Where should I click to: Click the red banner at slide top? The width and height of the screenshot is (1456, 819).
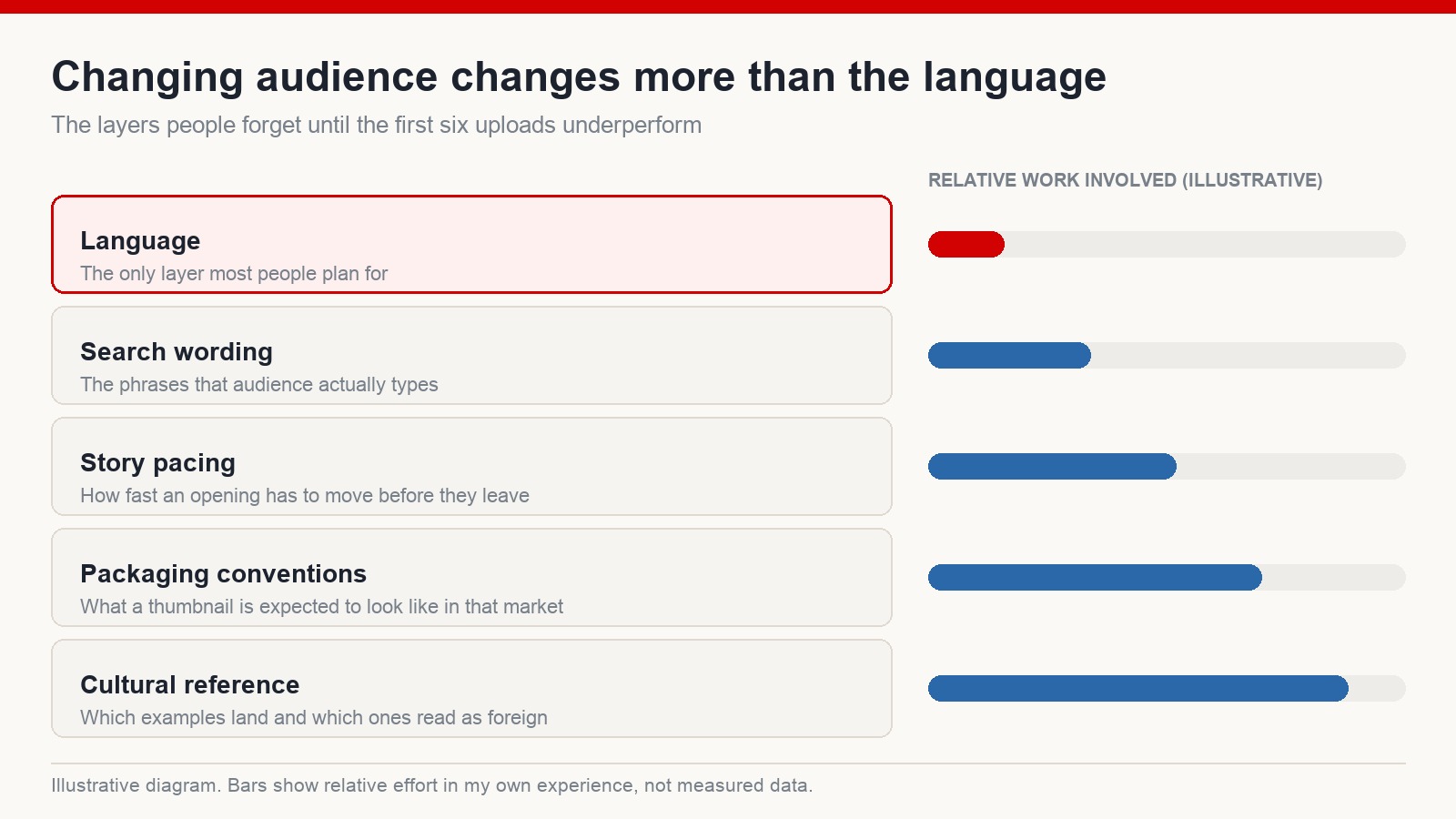tap(728, 6)
